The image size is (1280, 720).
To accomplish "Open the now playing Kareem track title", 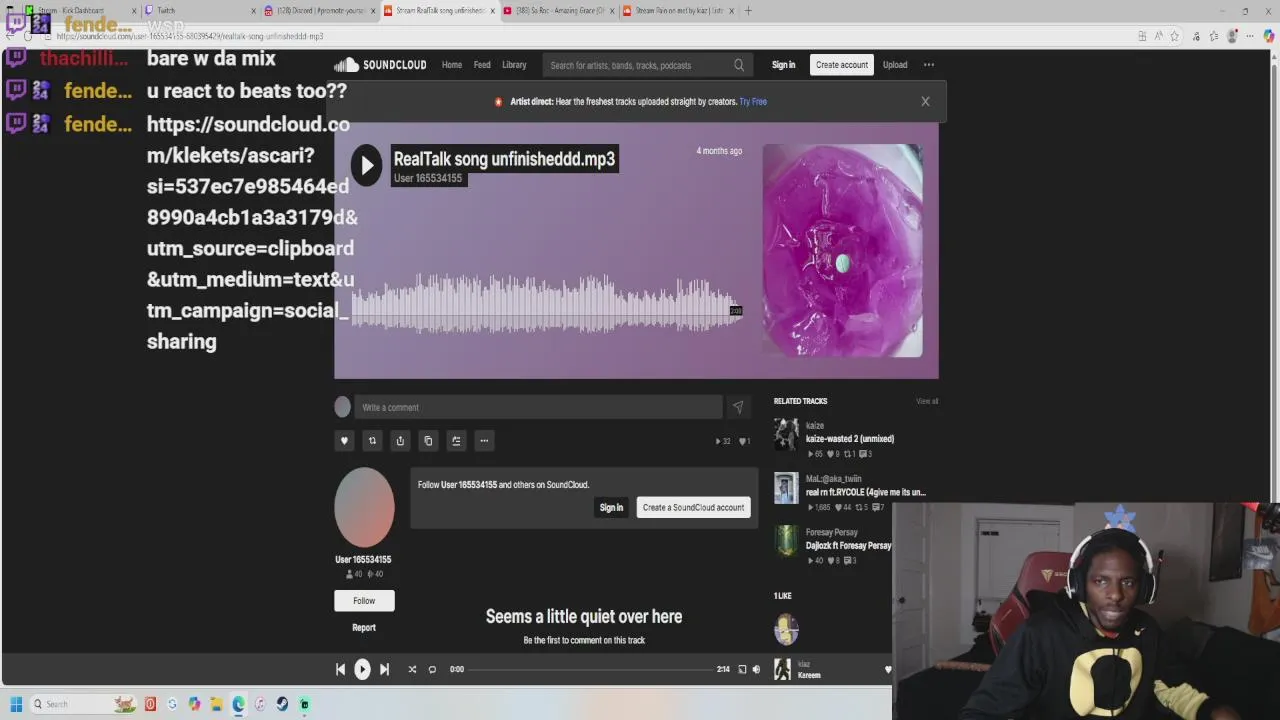I will click(809, 675).
